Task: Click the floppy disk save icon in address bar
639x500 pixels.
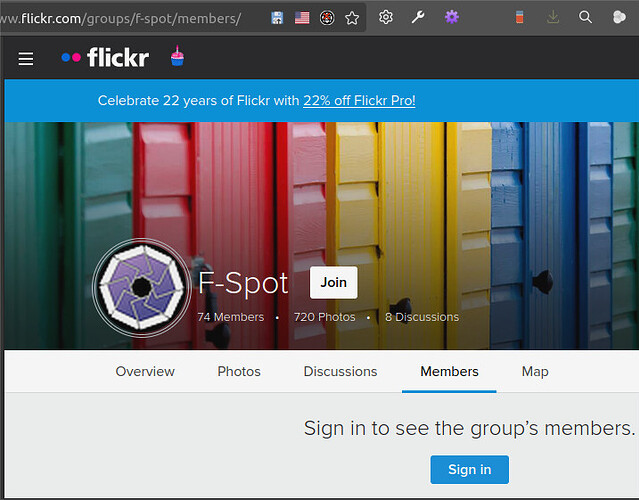Action: click(277, 18)
